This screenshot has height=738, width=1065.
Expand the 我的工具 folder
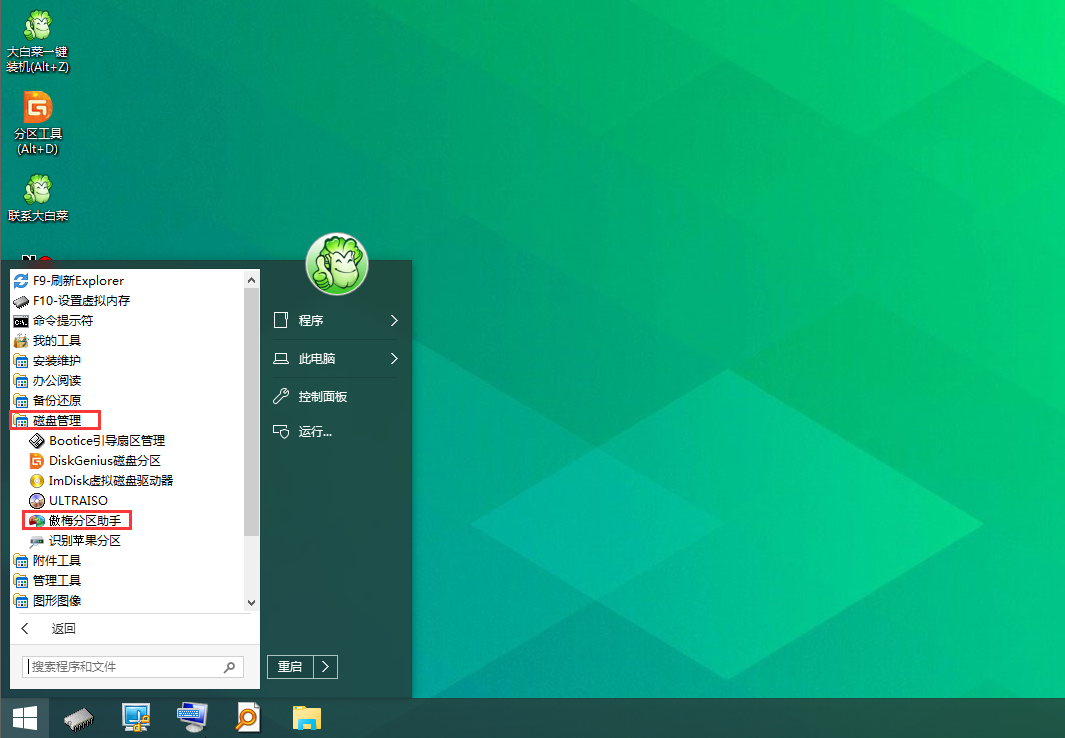pos(47,340)
